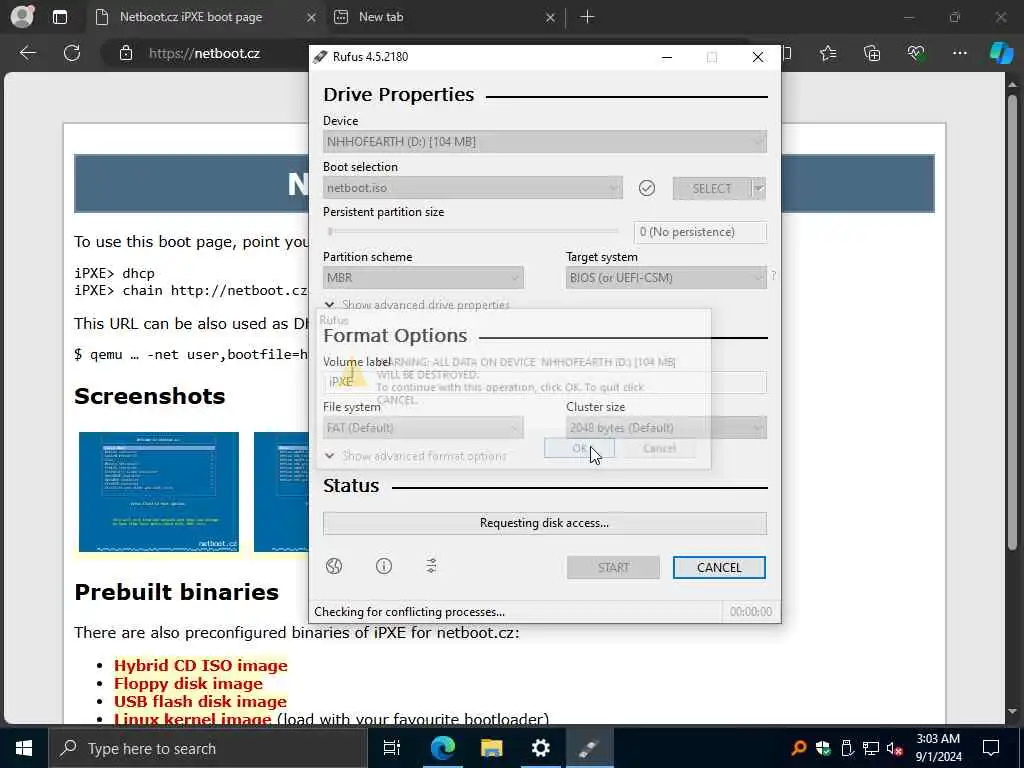The width and height of the screenshot is (1024, 768).
Task: View site information lock icon
Action: click(126, 53)
